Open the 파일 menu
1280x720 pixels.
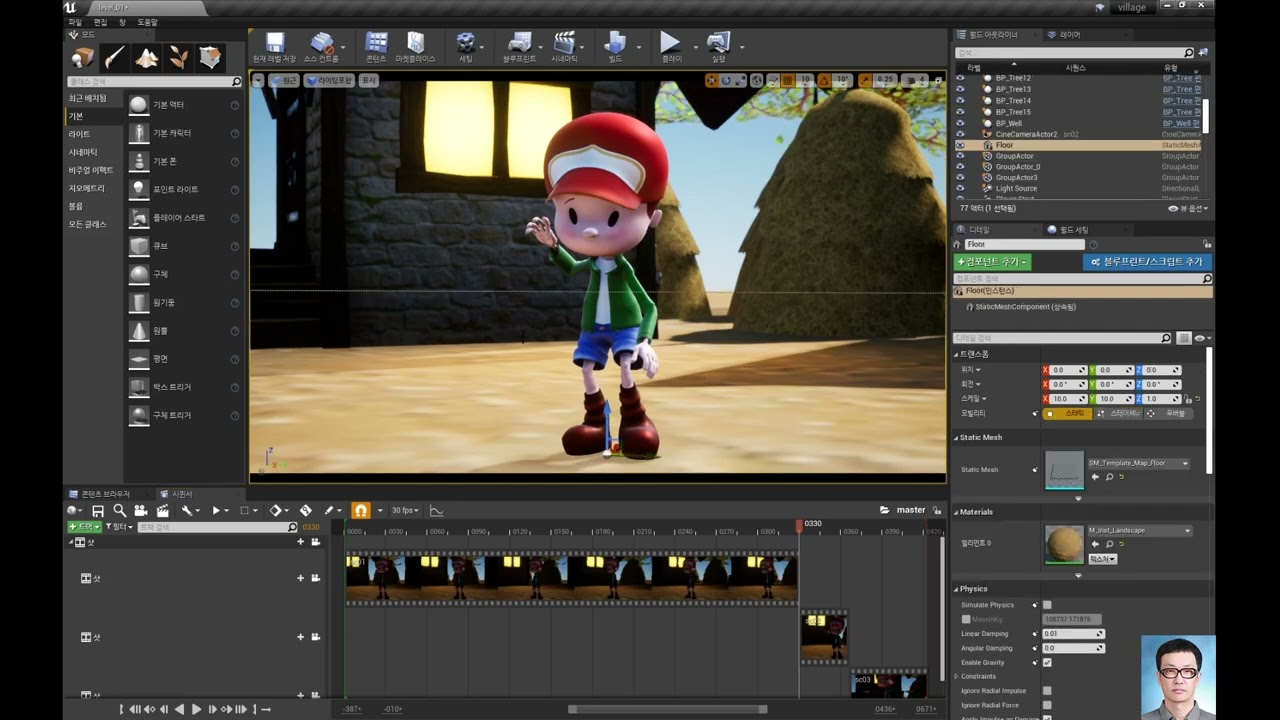[x=75, y=22]
